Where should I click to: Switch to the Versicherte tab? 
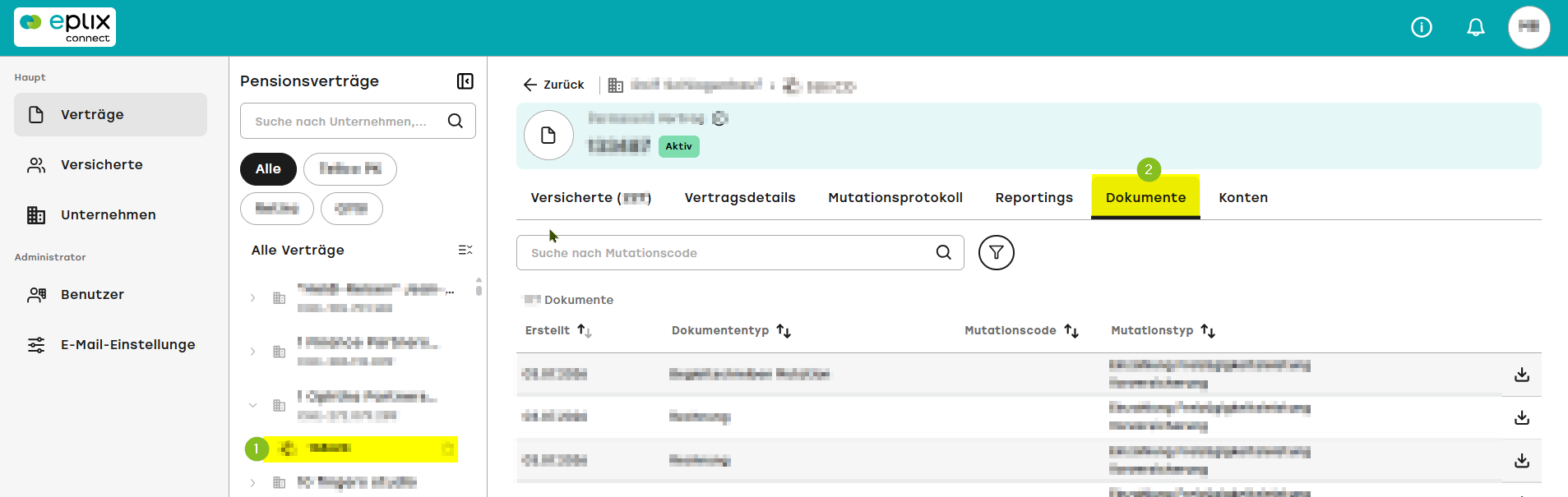tap(591, 197)
